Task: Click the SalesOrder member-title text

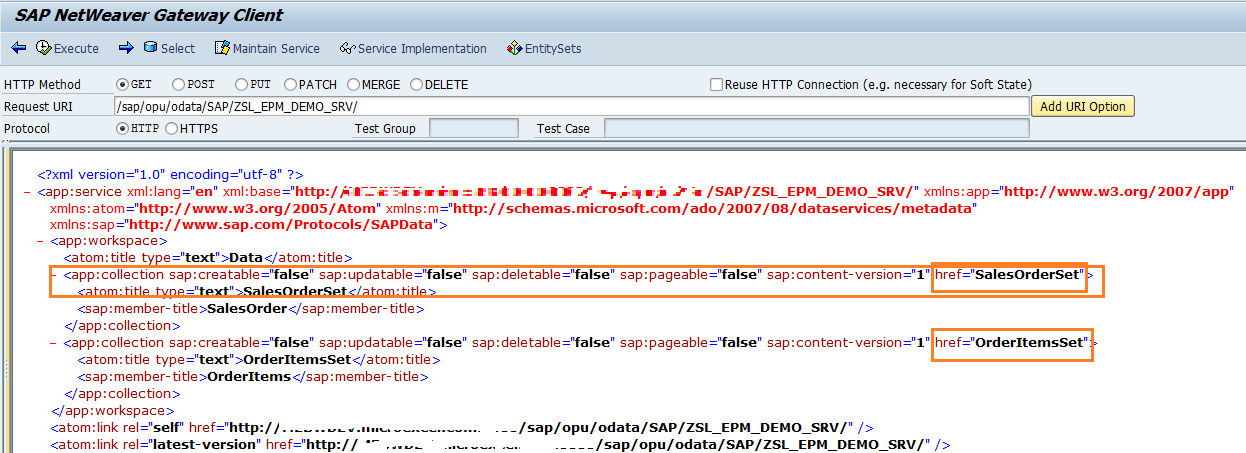Action: (247, 308)
